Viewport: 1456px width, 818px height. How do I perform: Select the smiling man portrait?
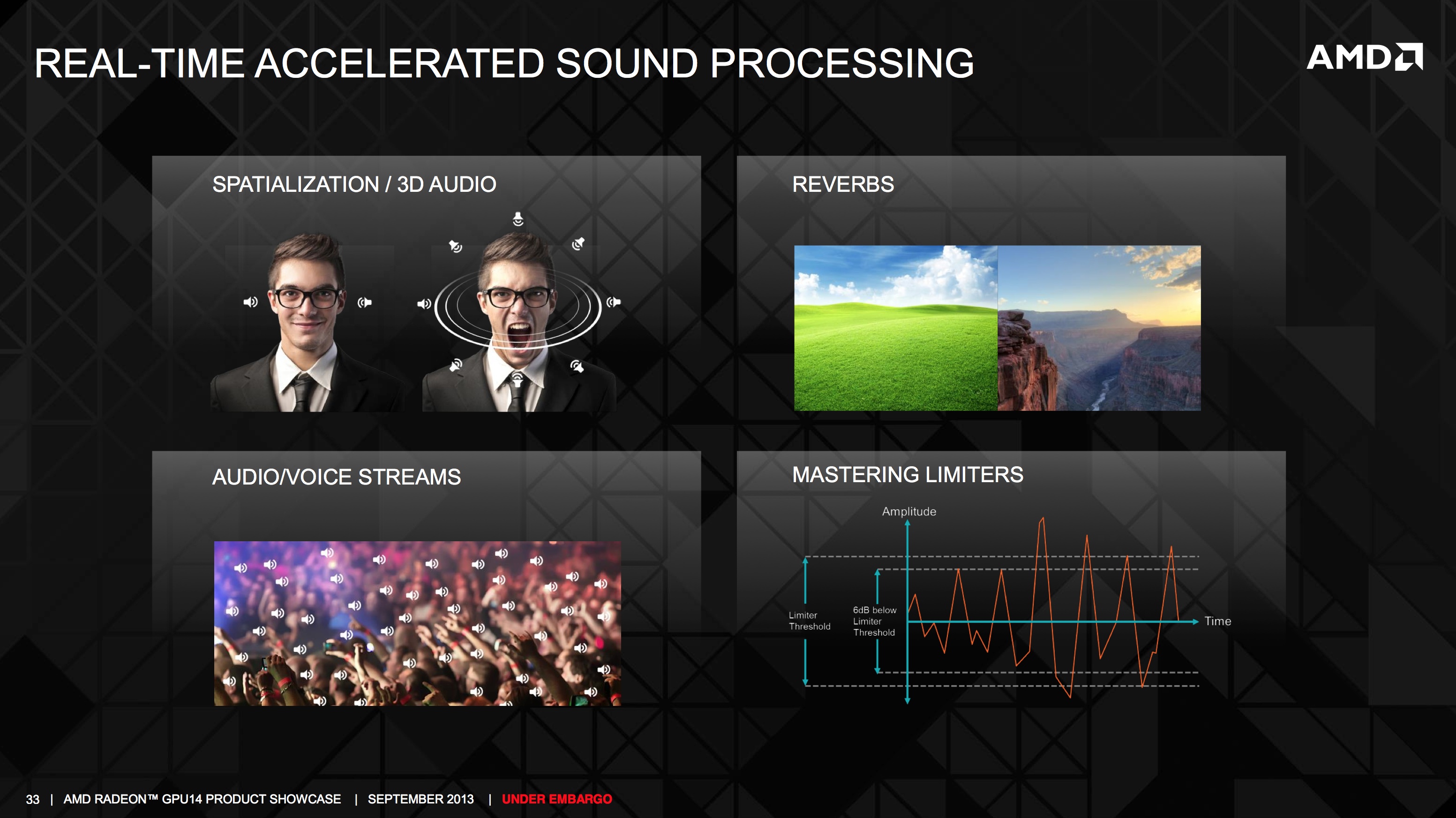308,322
